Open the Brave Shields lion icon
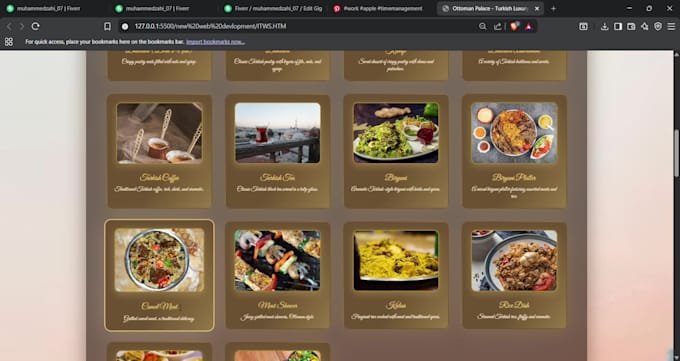 [514, 26]
